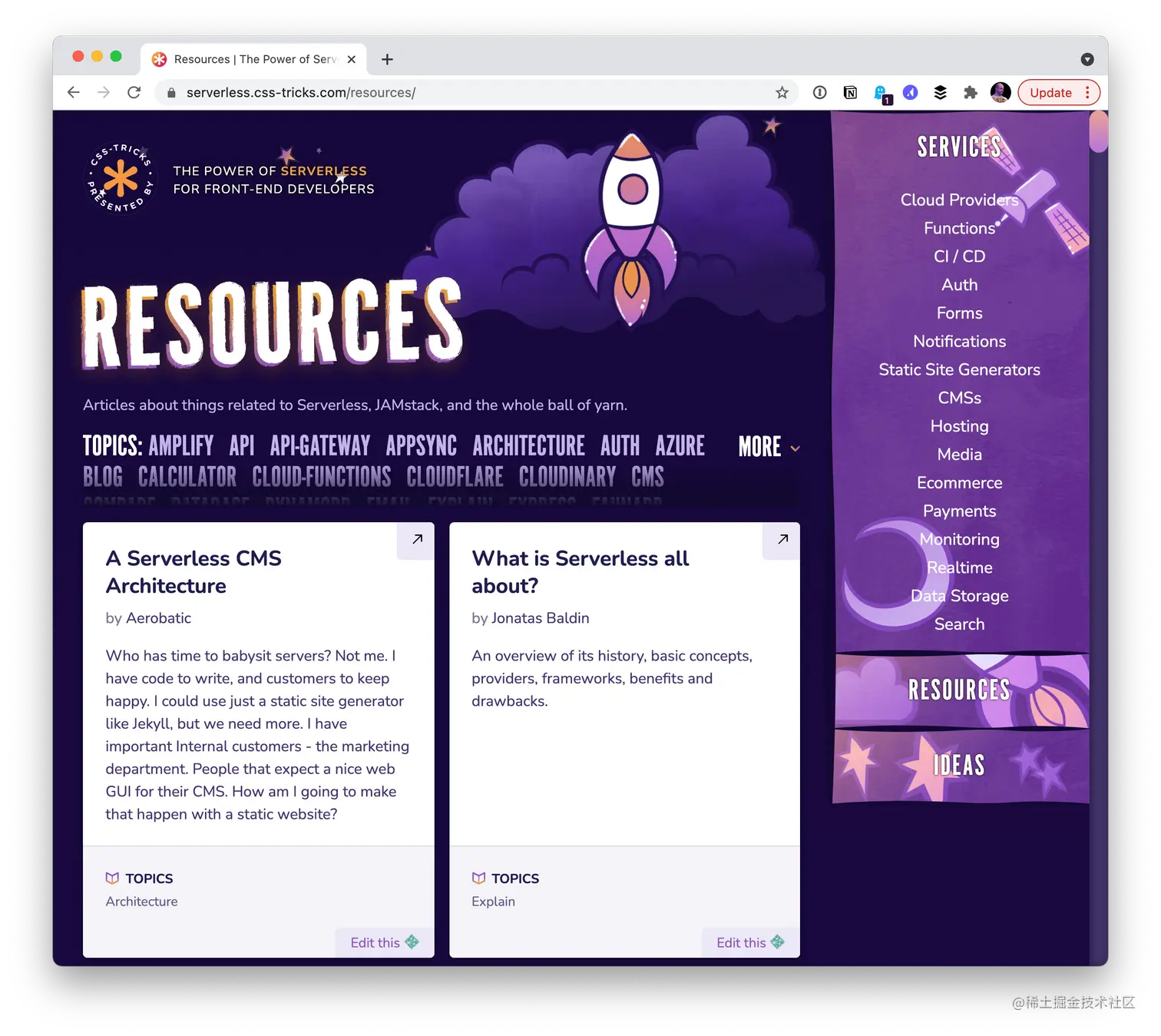1161x1036 pixels.
Task: Open CI / CD in Services sidebar
Action: 960,257
